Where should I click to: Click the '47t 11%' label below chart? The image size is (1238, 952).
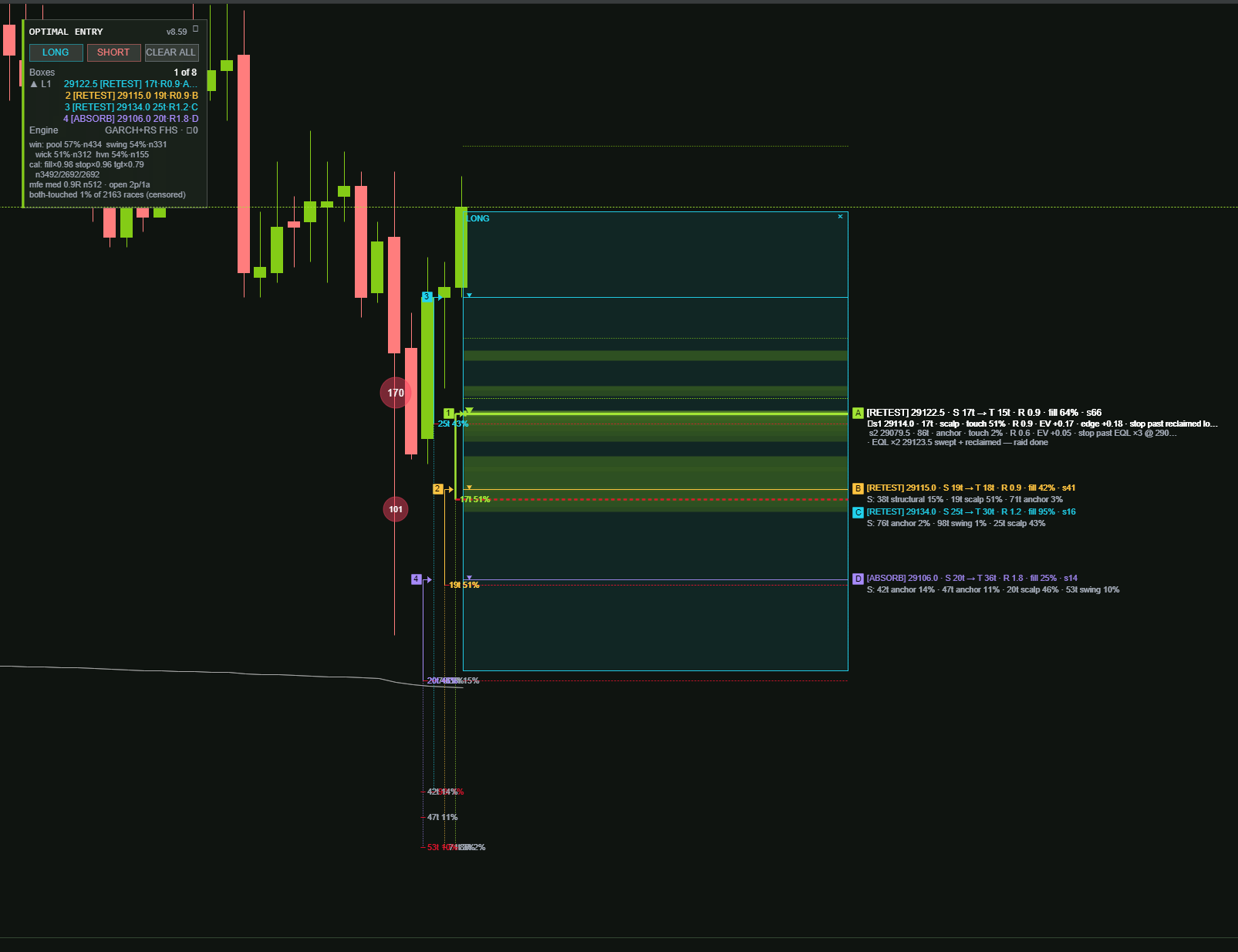pyautogui.click(x=442, y=818)
